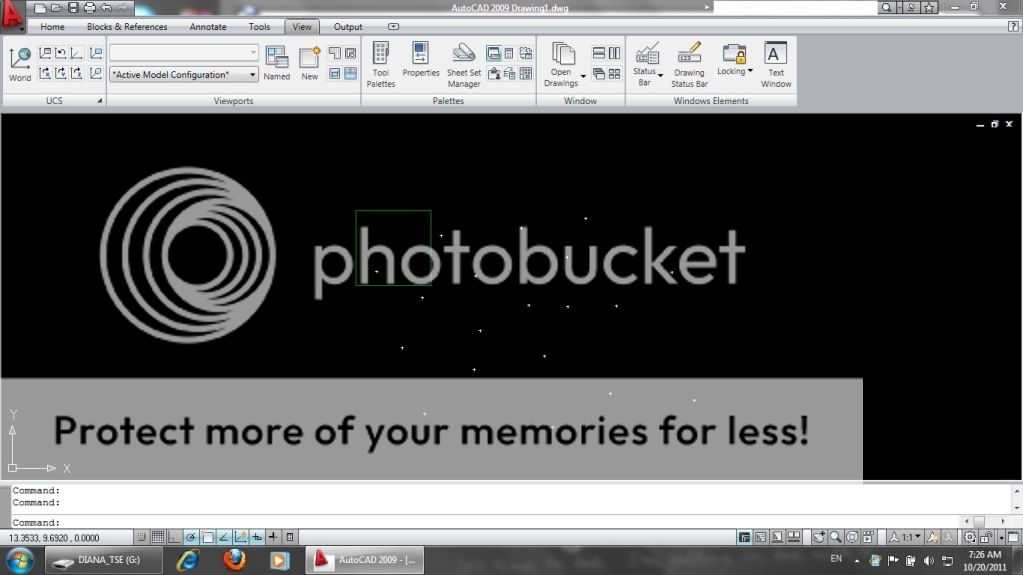This screenshot has height=575, width=1023.
Task: Rotate UCS about the Z axis
Action: (x=76, y=73)
